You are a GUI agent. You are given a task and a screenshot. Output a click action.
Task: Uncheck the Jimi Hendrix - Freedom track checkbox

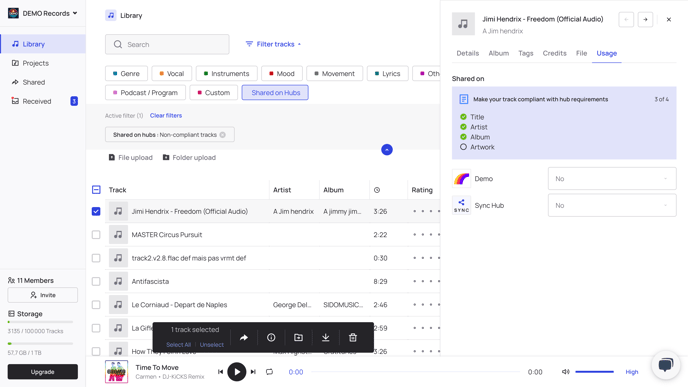[96, 211]
